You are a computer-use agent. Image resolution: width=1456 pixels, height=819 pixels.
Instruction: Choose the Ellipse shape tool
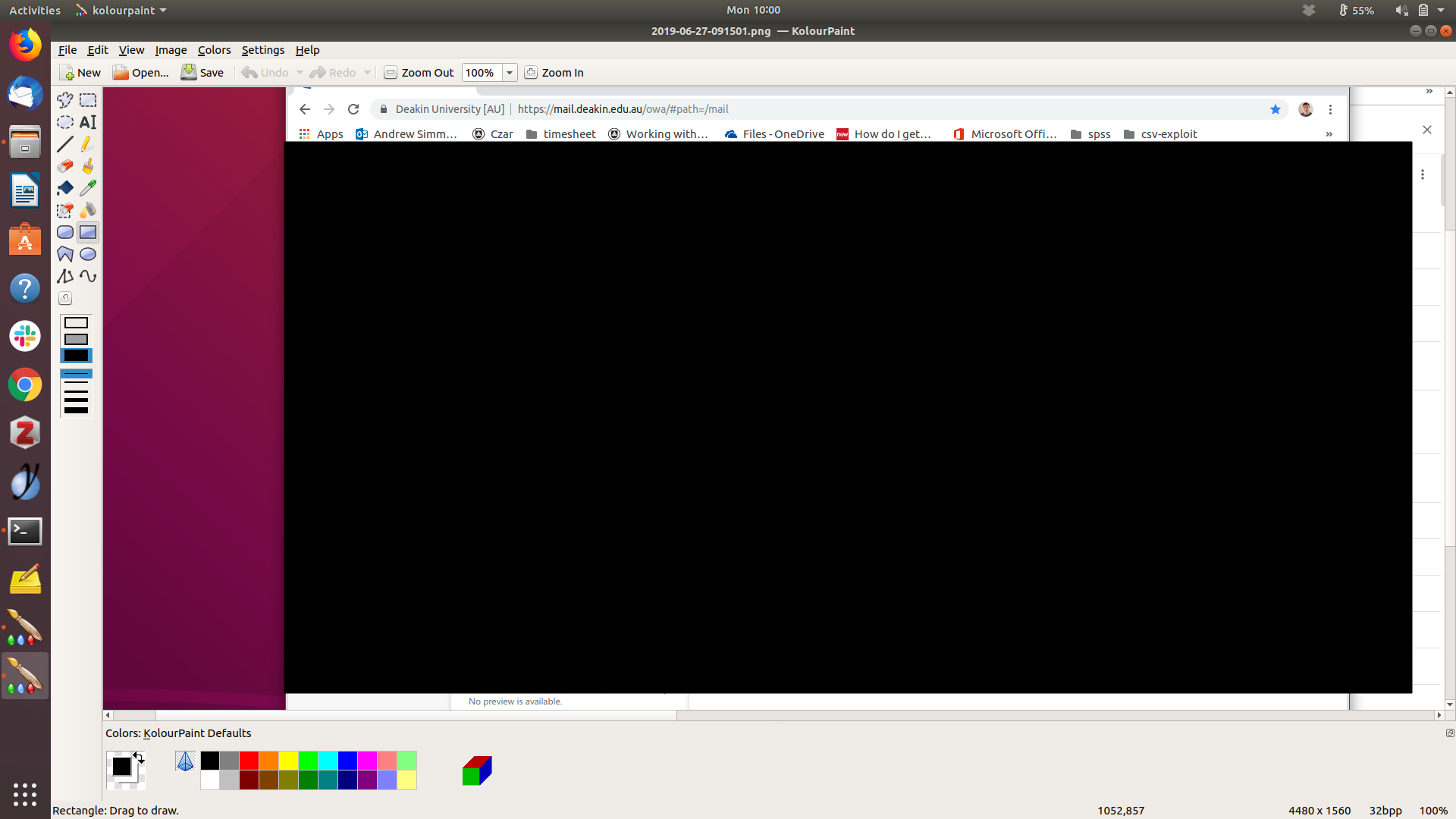(88, 254)
